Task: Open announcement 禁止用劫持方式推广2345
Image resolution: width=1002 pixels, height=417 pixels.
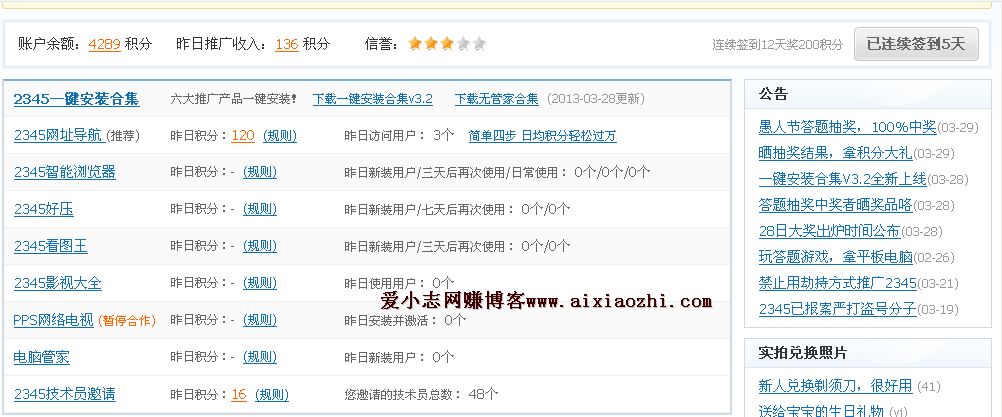Action: click(x=838, y=283)
